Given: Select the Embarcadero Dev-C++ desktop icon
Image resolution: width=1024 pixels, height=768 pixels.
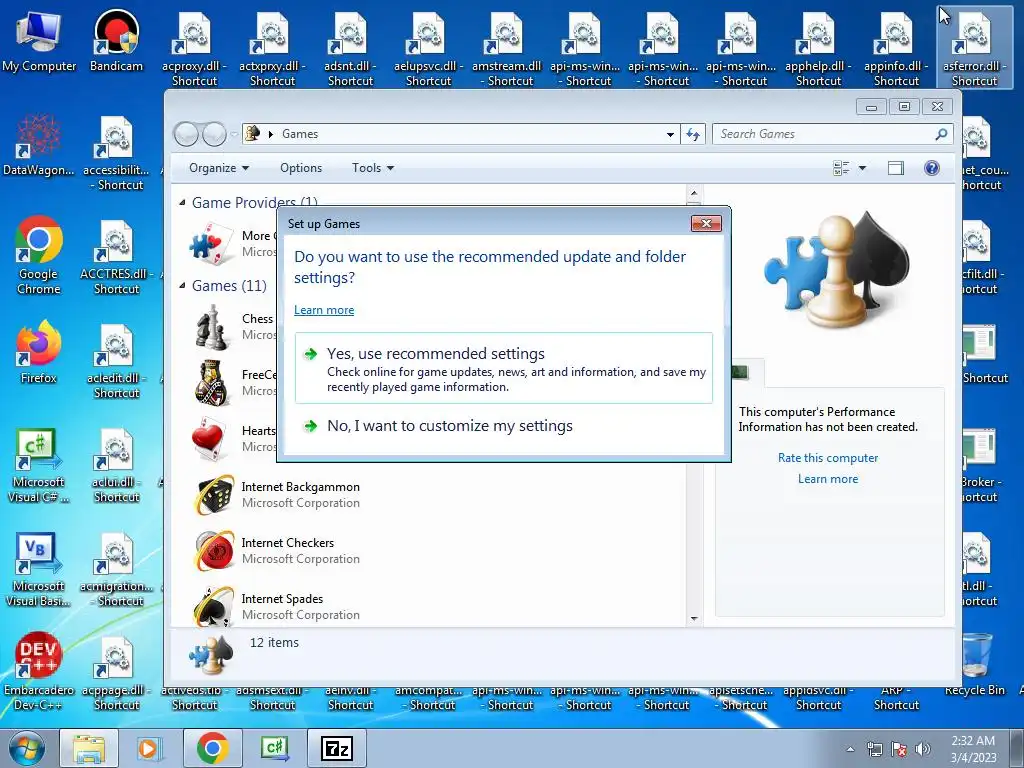Looking at the screenshot, I should point(39,673).
